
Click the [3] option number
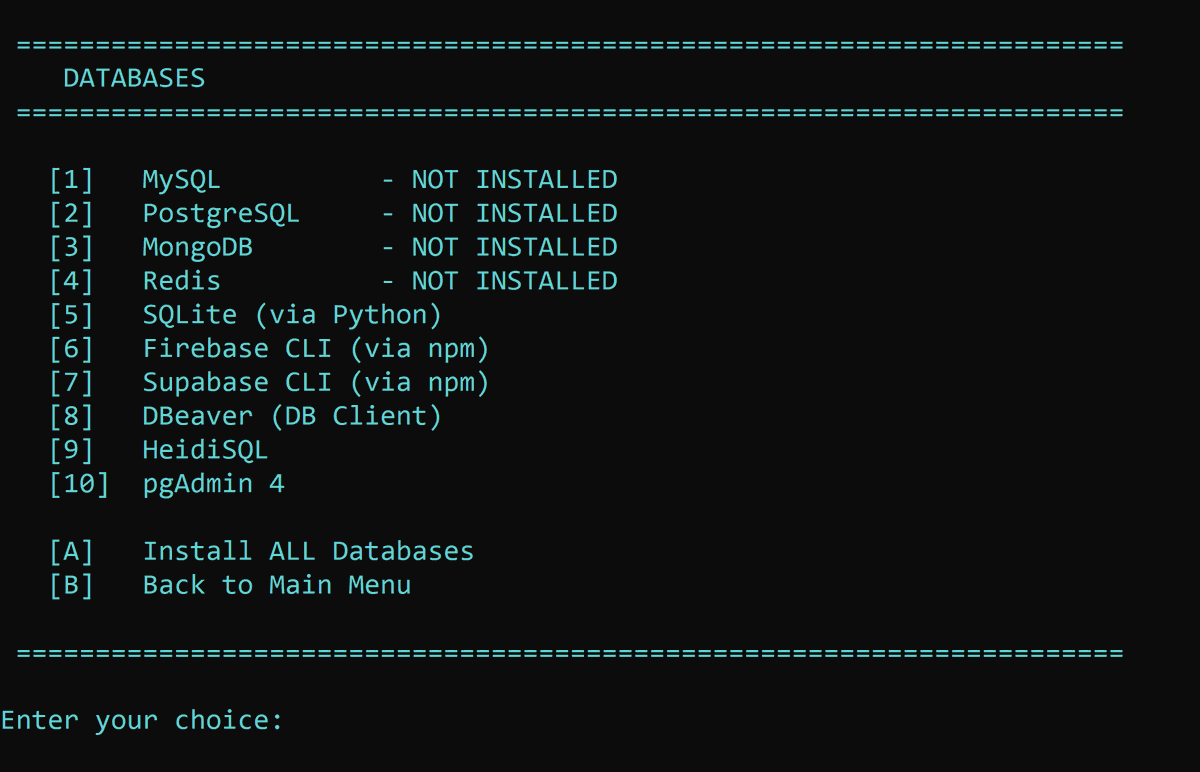(x=71, y=247)
